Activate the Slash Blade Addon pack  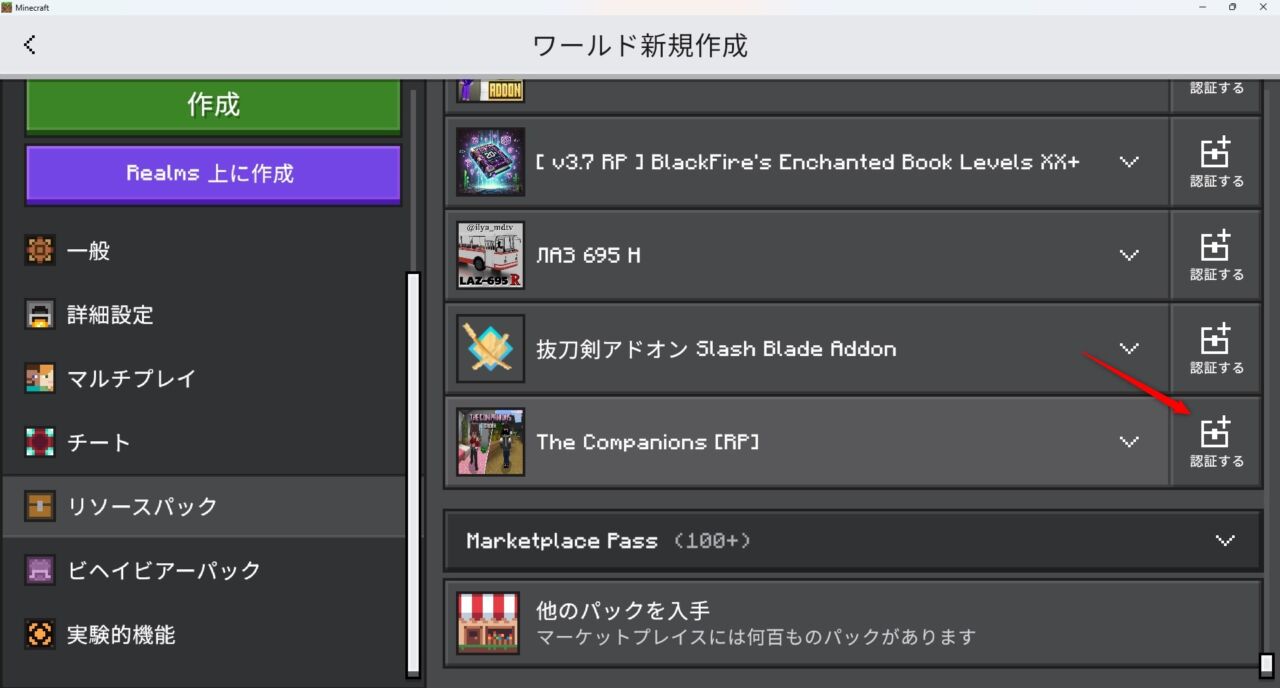pyautogui.click(x=1216, y=348)
